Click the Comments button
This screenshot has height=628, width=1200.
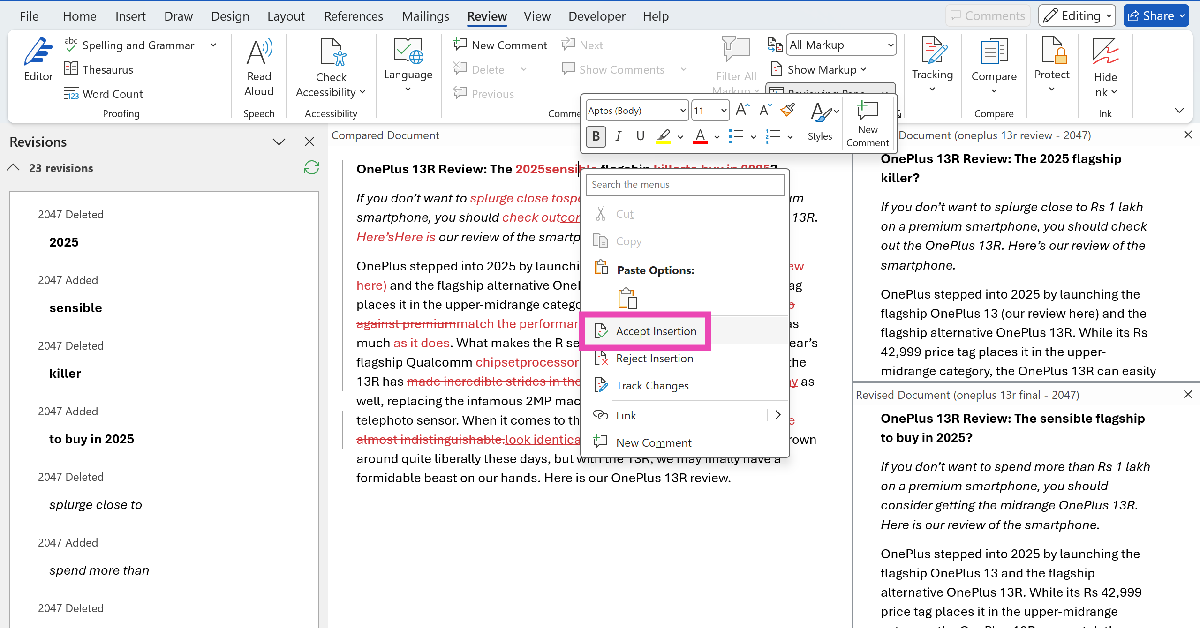(x=988, y=15)
